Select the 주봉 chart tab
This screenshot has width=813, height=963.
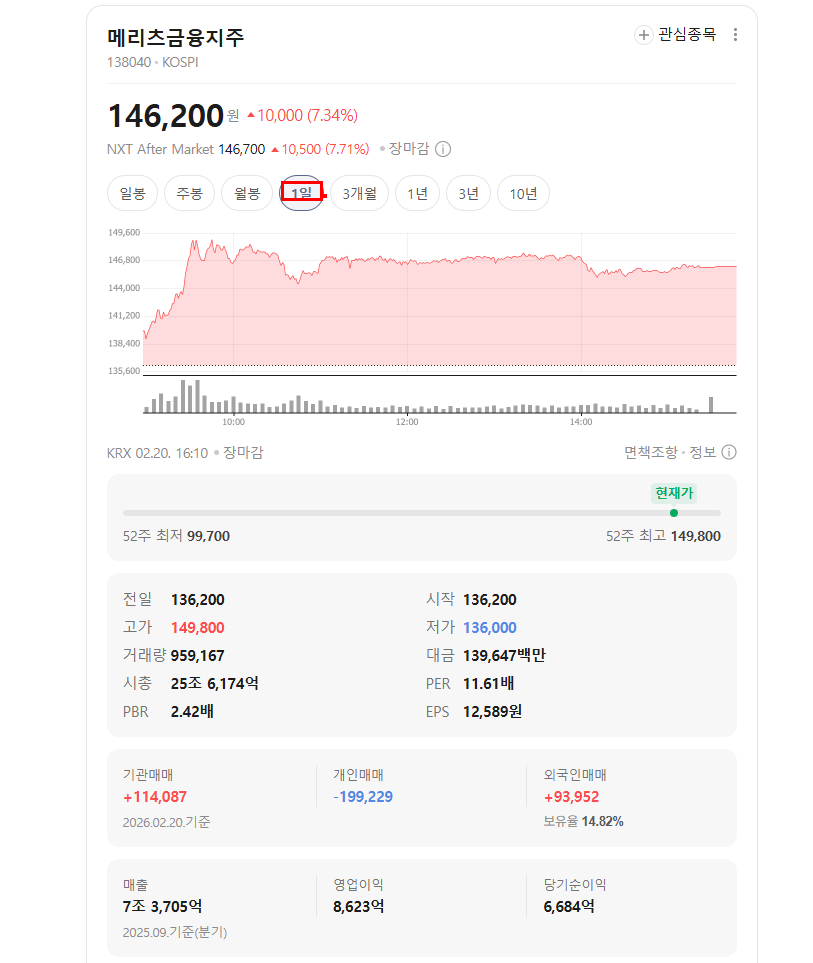pyautogui.click(x=189, y=193)
